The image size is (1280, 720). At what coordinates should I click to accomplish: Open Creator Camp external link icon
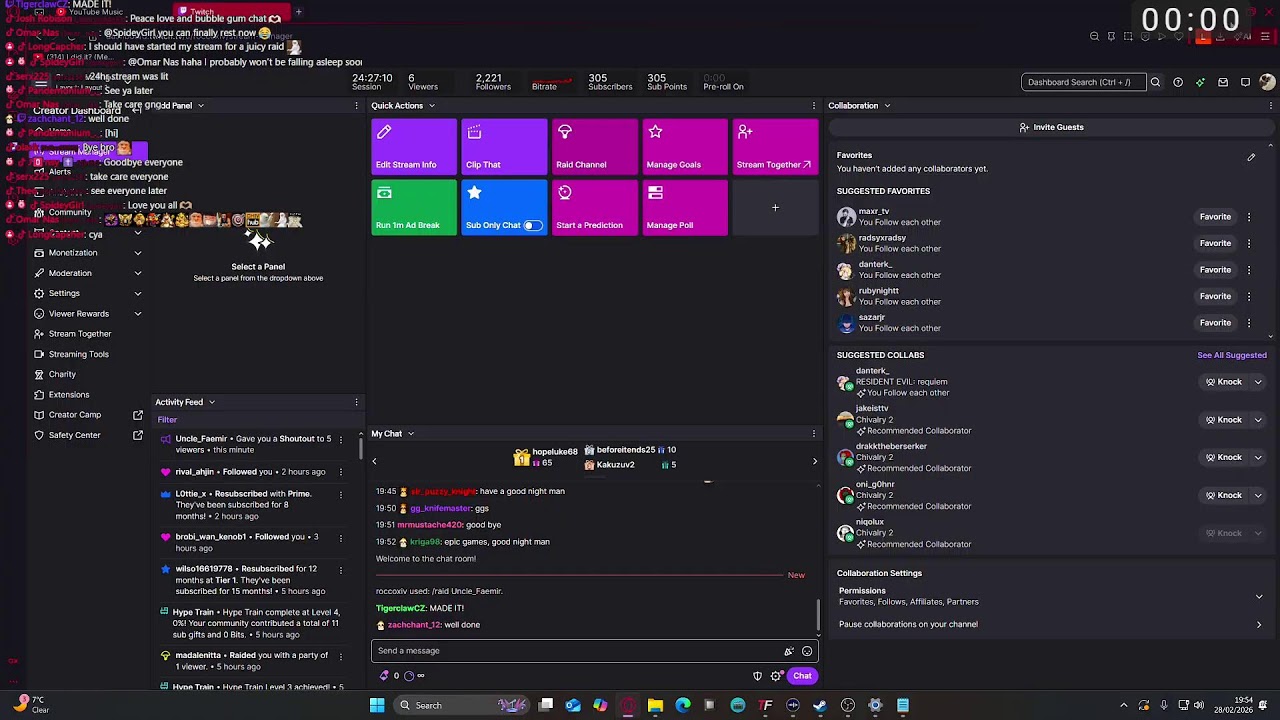click(138, 415)
